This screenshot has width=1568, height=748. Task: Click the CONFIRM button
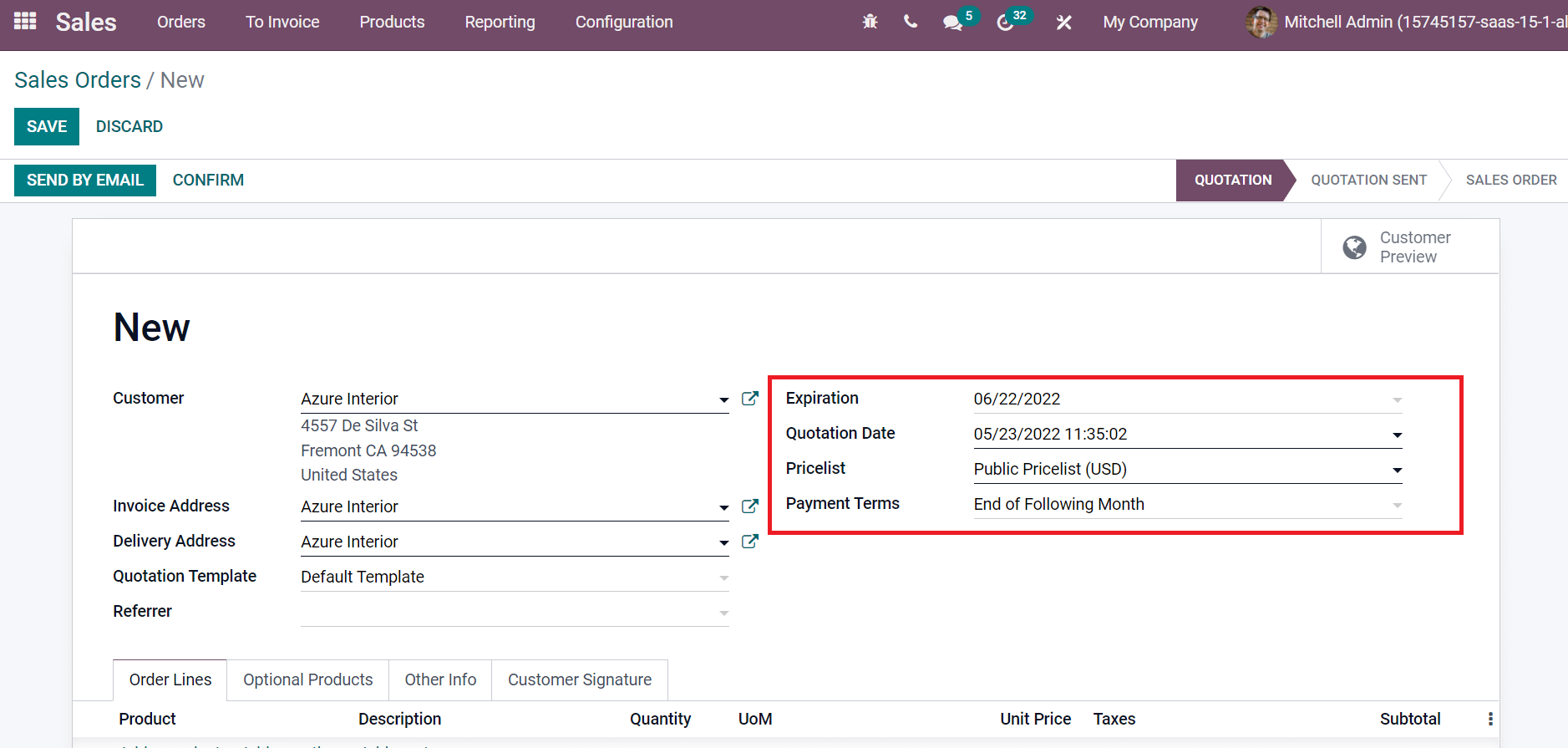pyautogui.click(x=208, y=180)
